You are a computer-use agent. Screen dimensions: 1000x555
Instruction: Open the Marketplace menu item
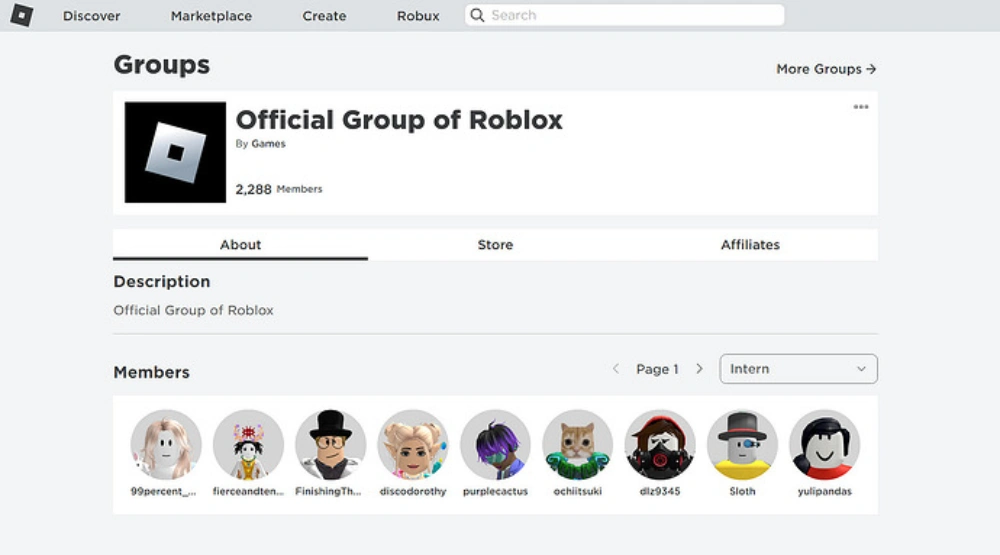[x=211, y=16]
